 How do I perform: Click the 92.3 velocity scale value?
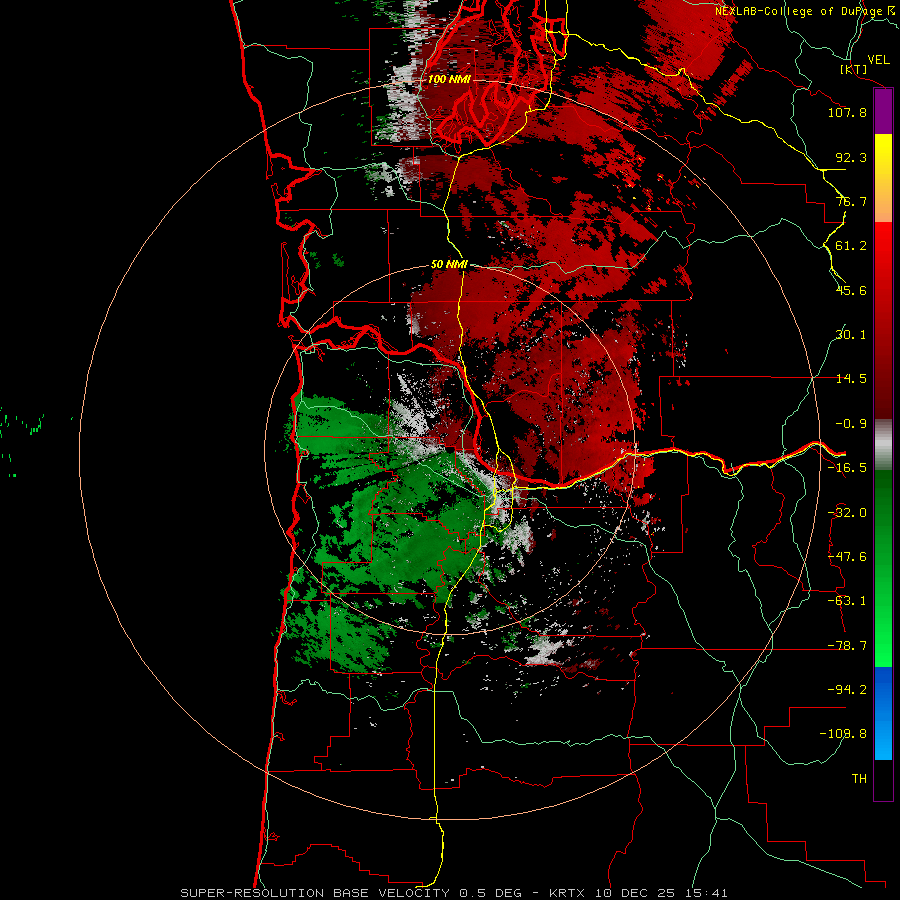pyautogui.click(x=851, y=157)
